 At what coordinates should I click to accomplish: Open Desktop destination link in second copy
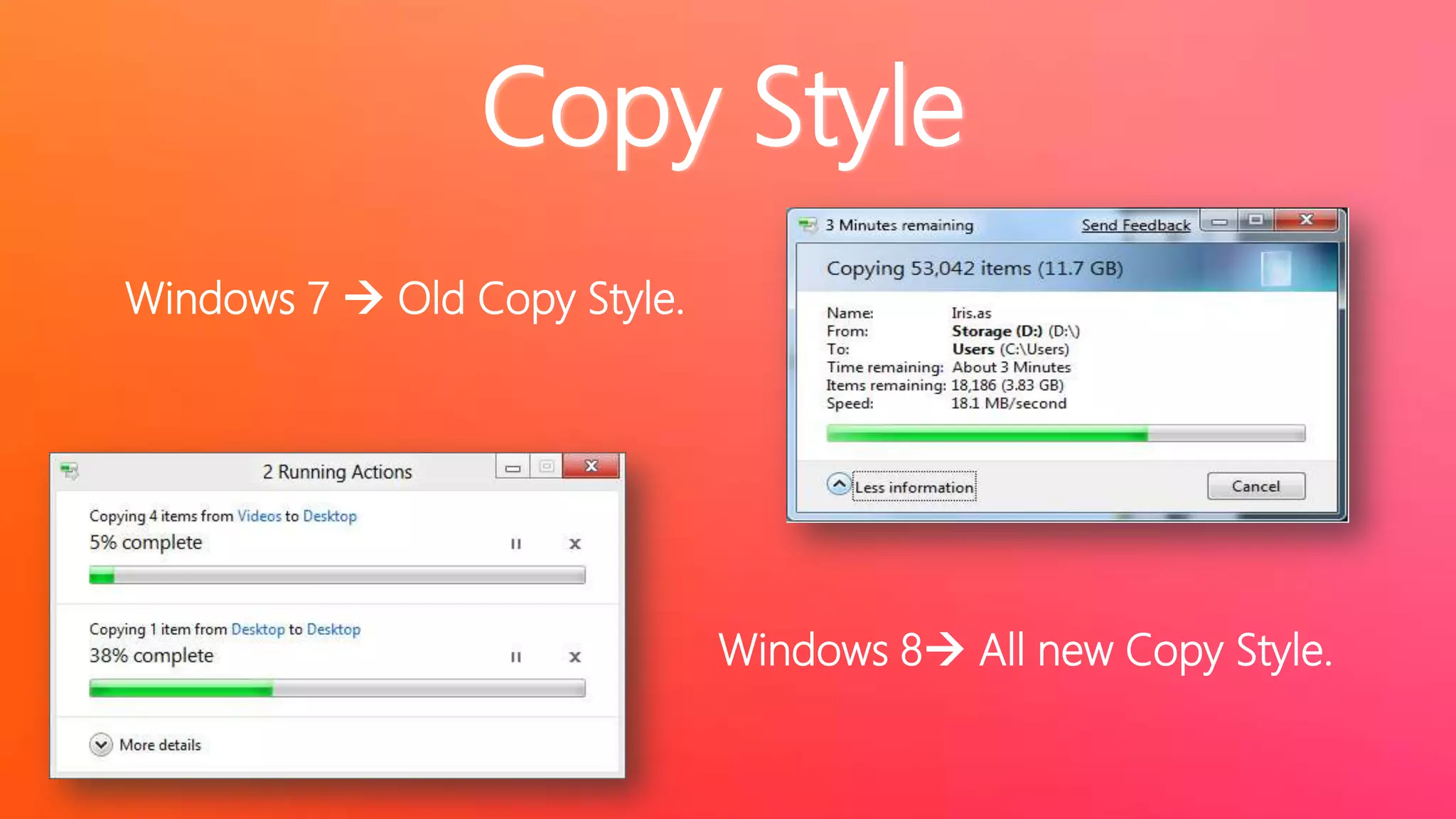tap(333, 630)
